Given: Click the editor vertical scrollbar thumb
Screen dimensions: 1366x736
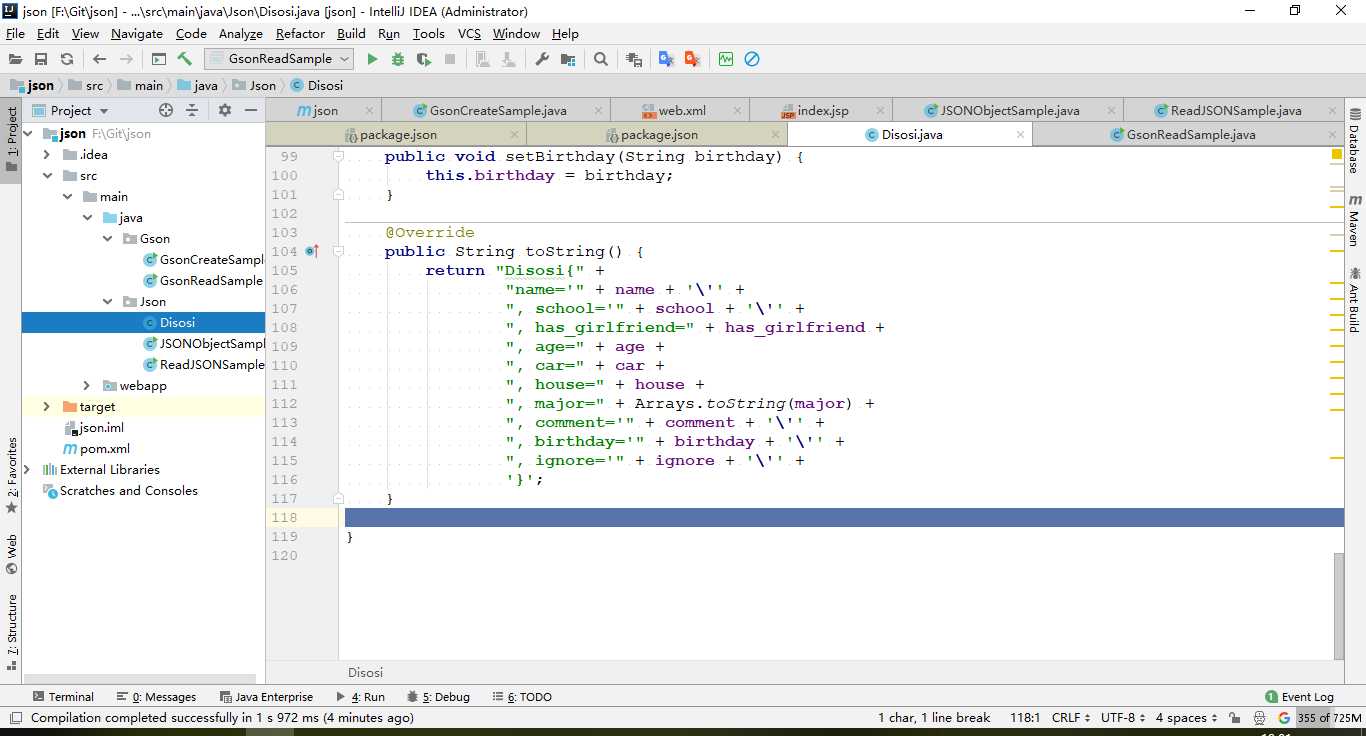Looking at the screenshot, I should pyautogui.click(x=1339, y=605).
